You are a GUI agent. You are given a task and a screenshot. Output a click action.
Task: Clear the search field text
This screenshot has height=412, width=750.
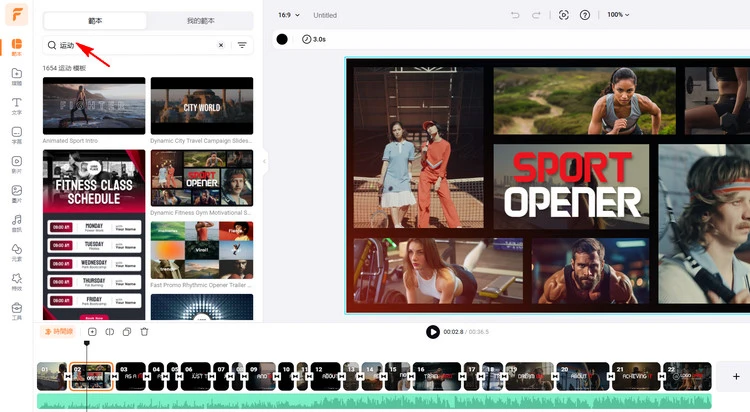coord(221,45)
